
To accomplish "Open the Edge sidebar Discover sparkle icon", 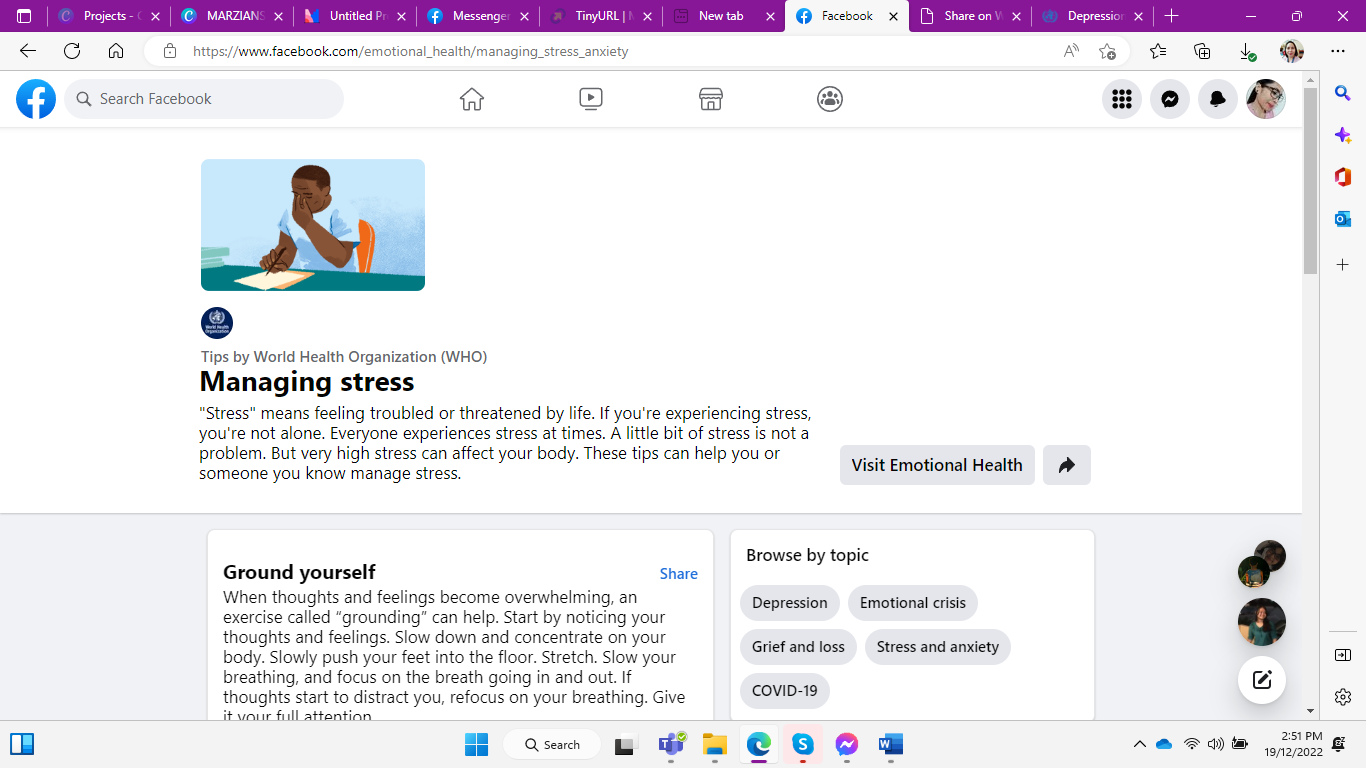I will click(1343, 135).
